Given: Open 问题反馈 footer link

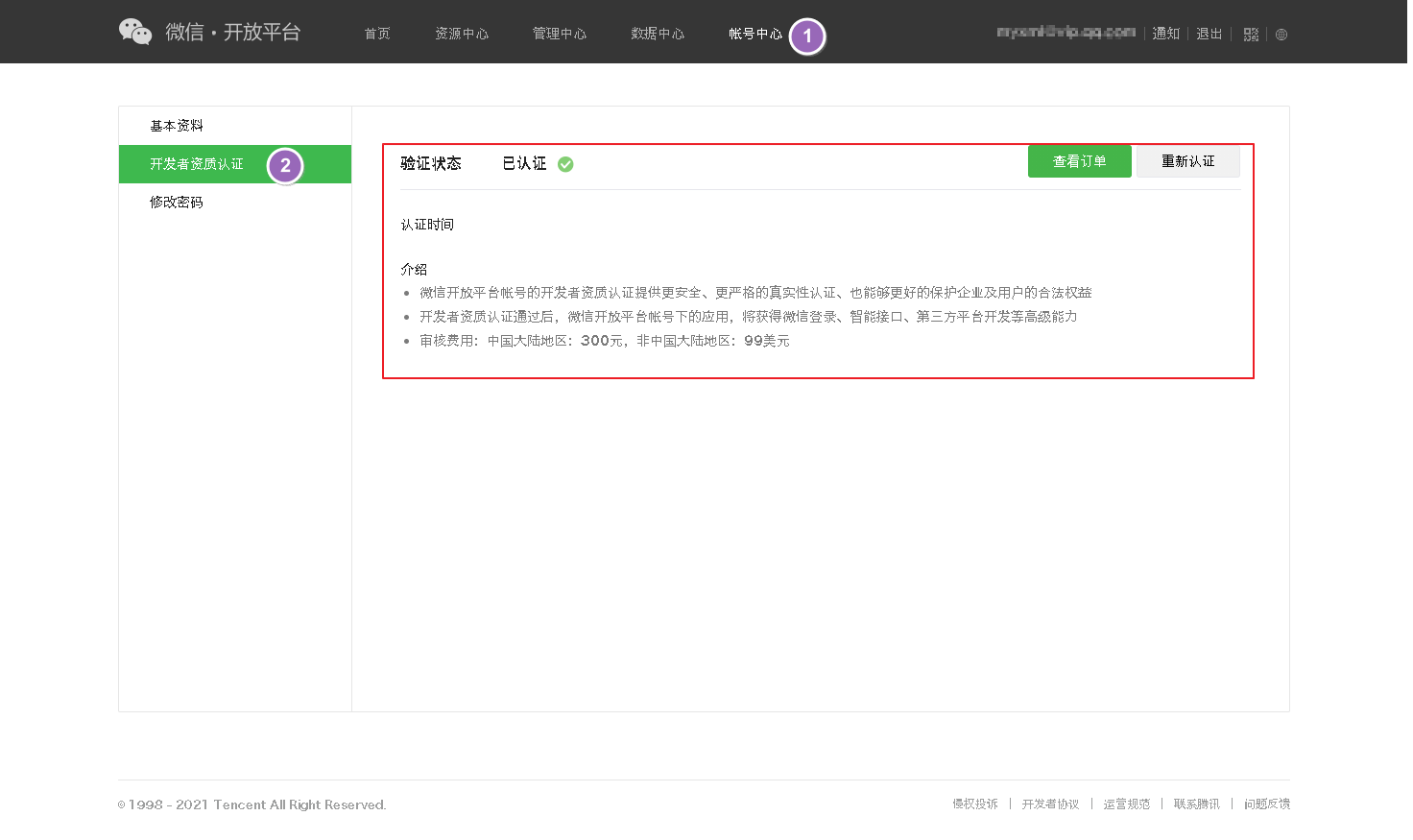Looking at the screenshot, I should (x=1266, y=804).
